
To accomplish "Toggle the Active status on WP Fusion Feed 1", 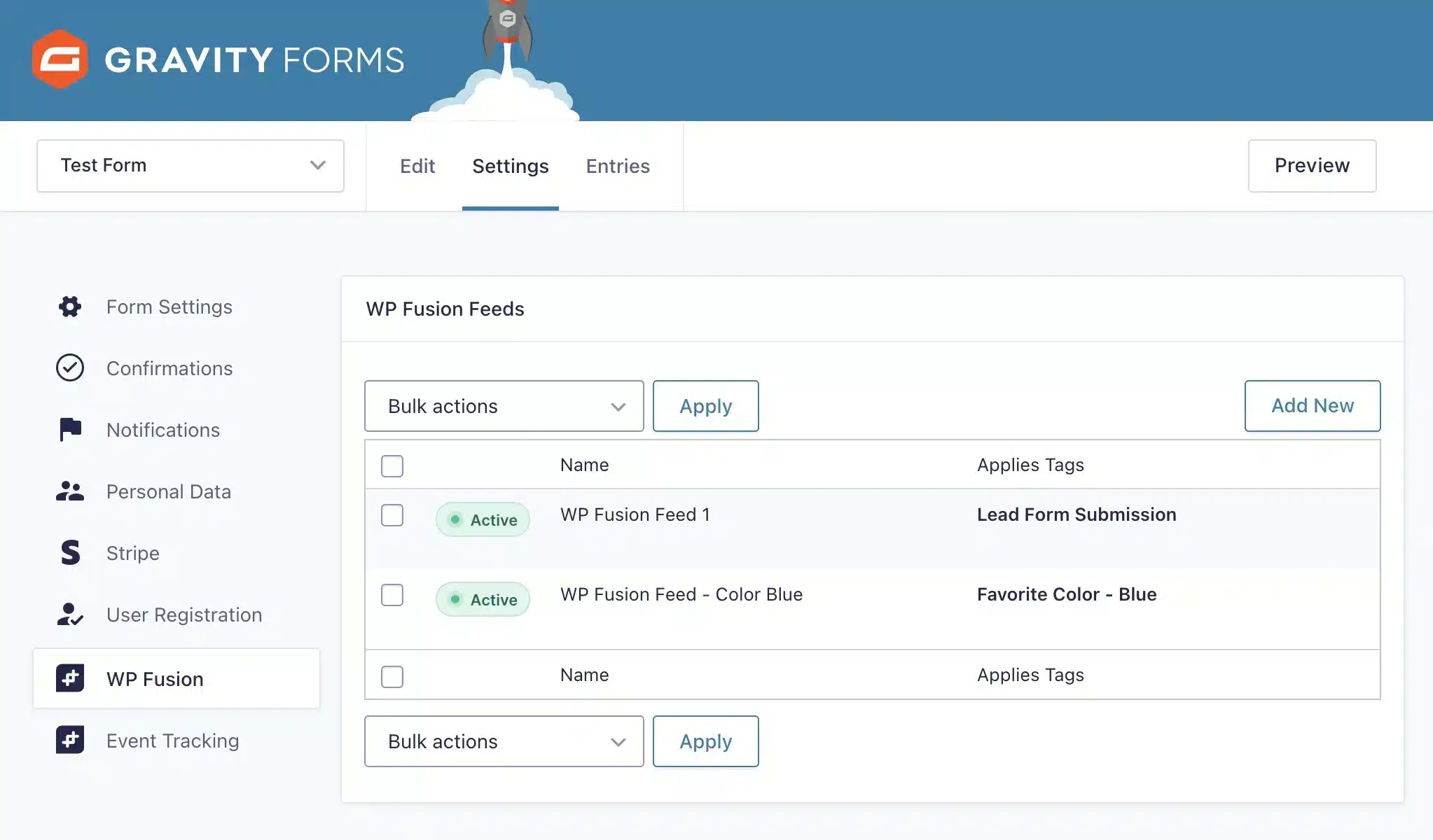I will pyautogui.click(x=483, y=519).
